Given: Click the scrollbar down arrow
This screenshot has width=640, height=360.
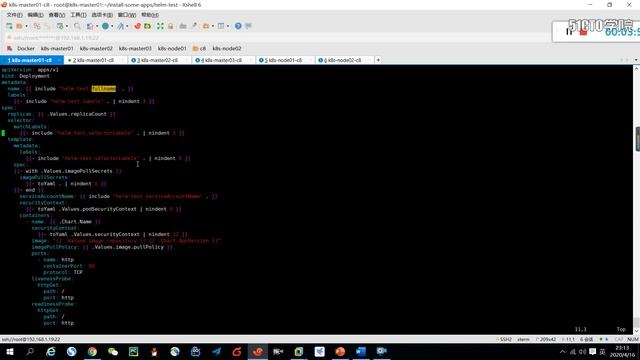Looking at the screenshot, I should 636,331.
